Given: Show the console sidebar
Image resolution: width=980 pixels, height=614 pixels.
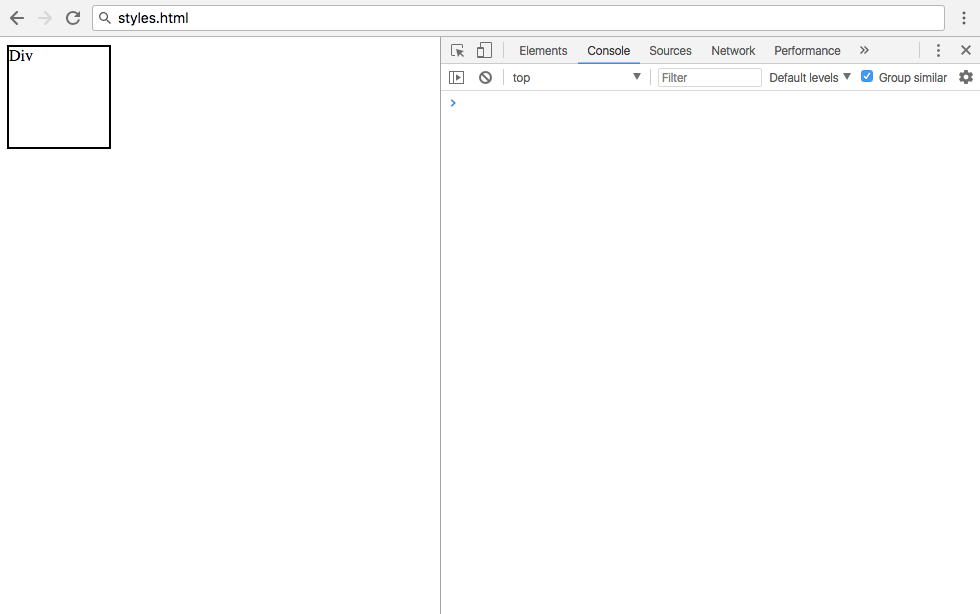Looking at the screenshot, I should (457, 77).
